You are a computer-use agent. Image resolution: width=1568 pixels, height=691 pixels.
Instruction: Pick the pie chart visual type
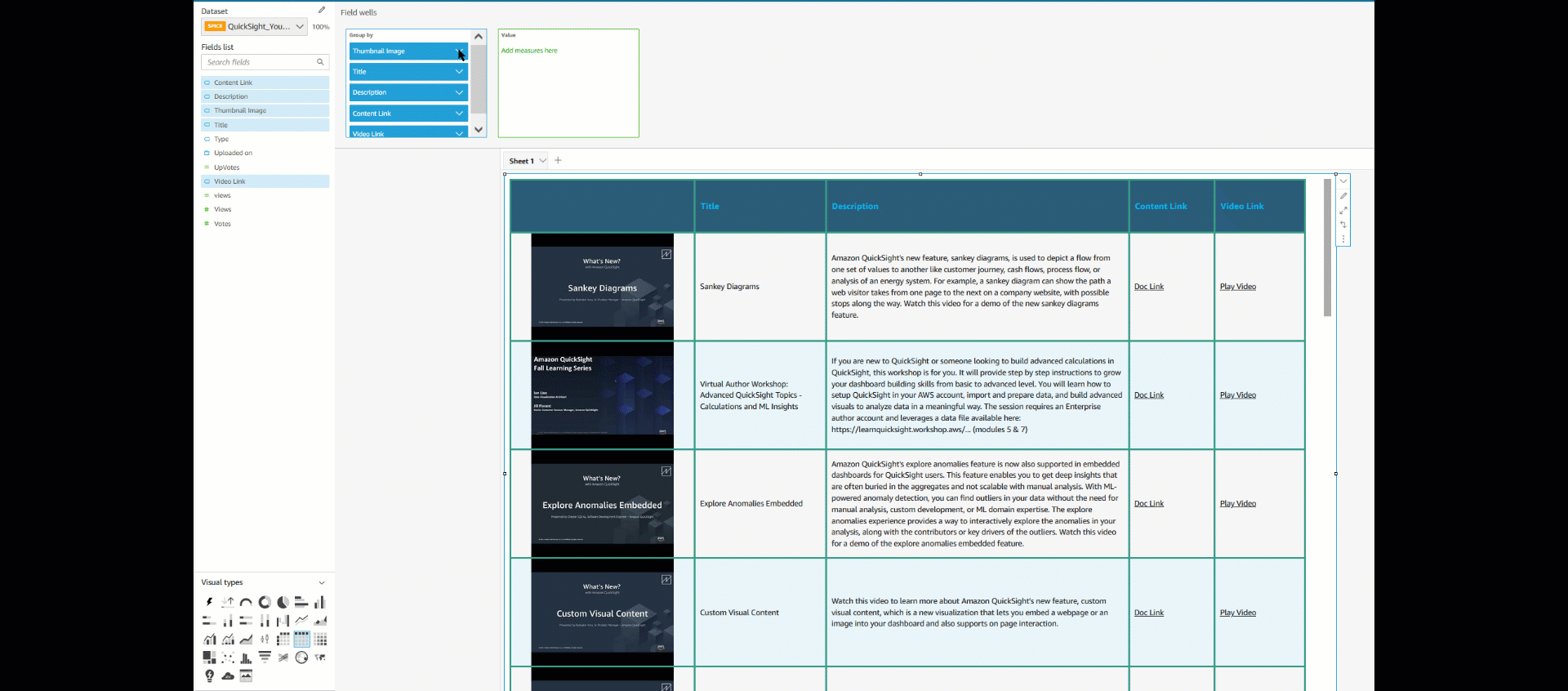pyautogui.click(x=283, y=602)
